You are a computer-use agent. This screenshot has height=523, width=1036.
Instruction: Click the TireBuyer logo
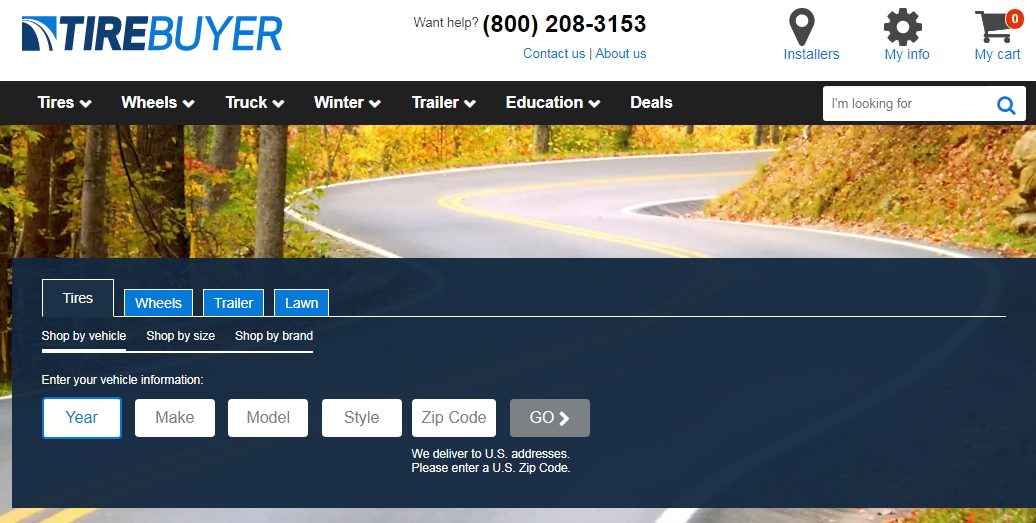tap(152, 34)
